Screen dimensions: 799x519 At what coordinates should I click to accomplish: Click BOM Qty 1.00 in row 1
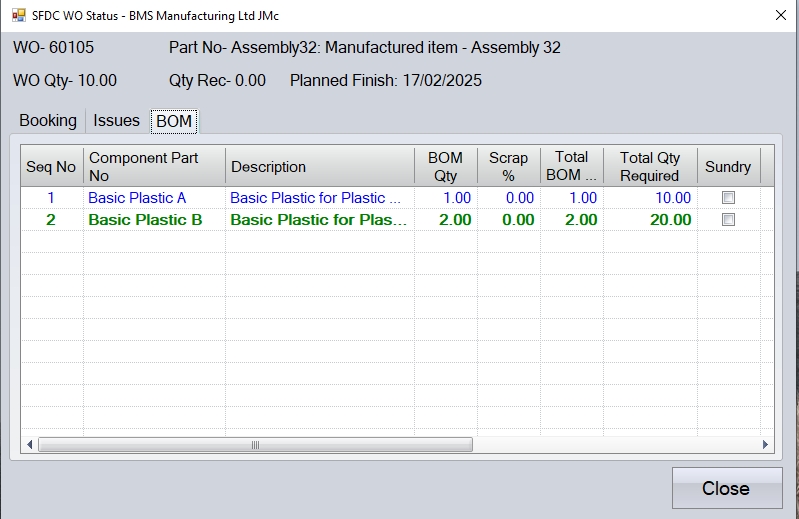446,198
